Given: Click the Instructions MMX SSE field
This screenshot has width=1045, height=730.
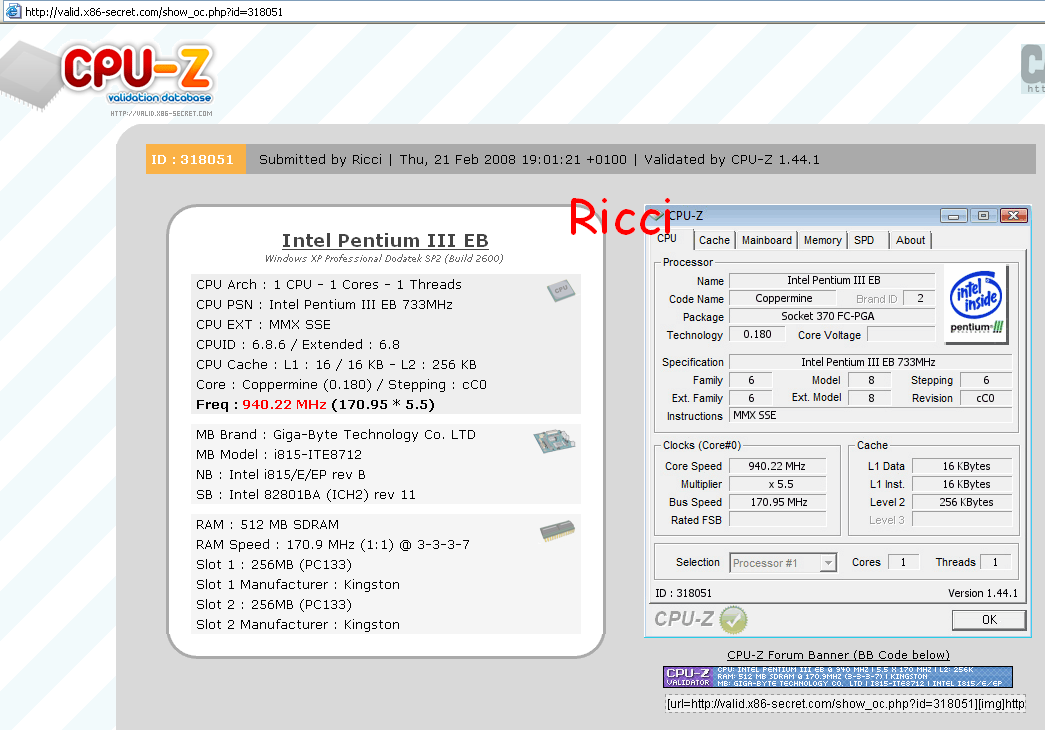Looking at the screenshot, I should 870,415.
